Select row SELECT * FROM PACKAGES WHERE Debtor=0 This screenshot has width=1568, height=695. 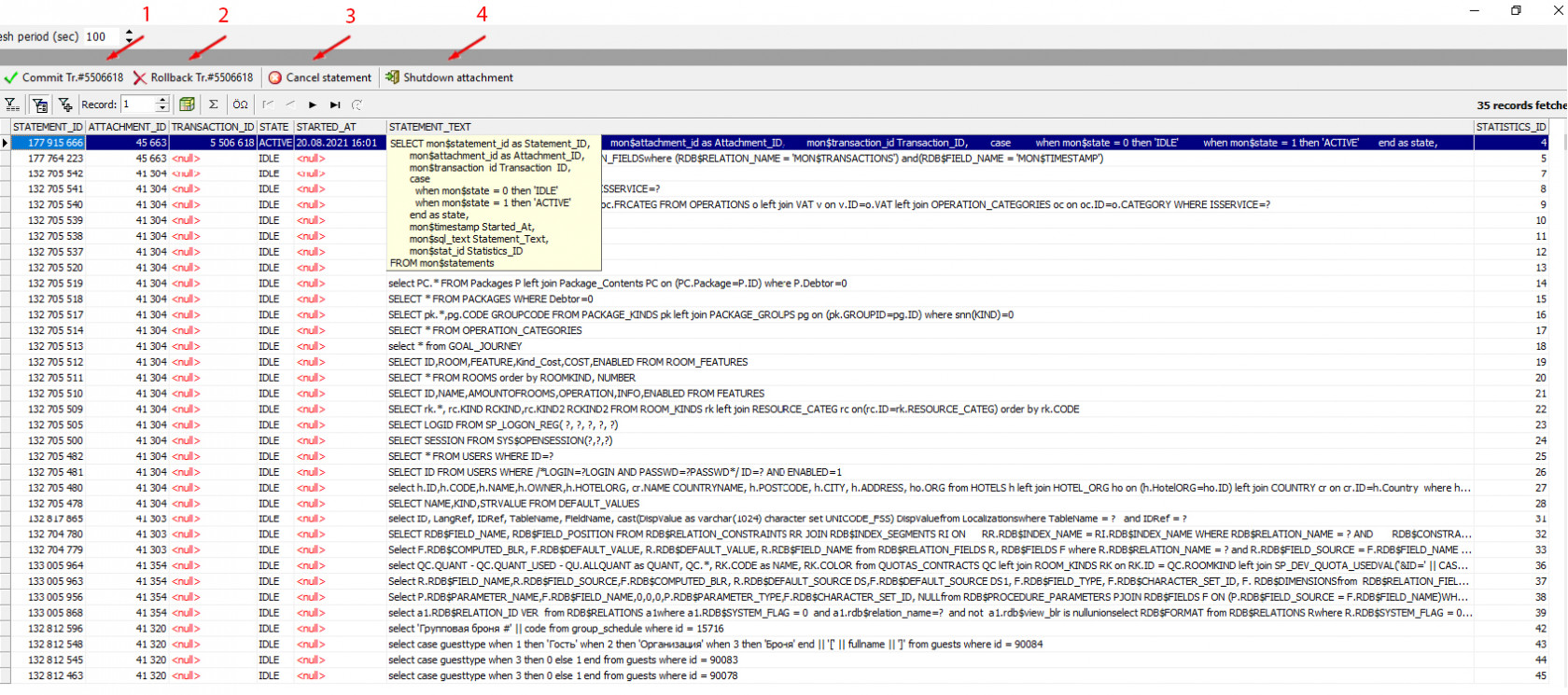[x=490, y=299]
